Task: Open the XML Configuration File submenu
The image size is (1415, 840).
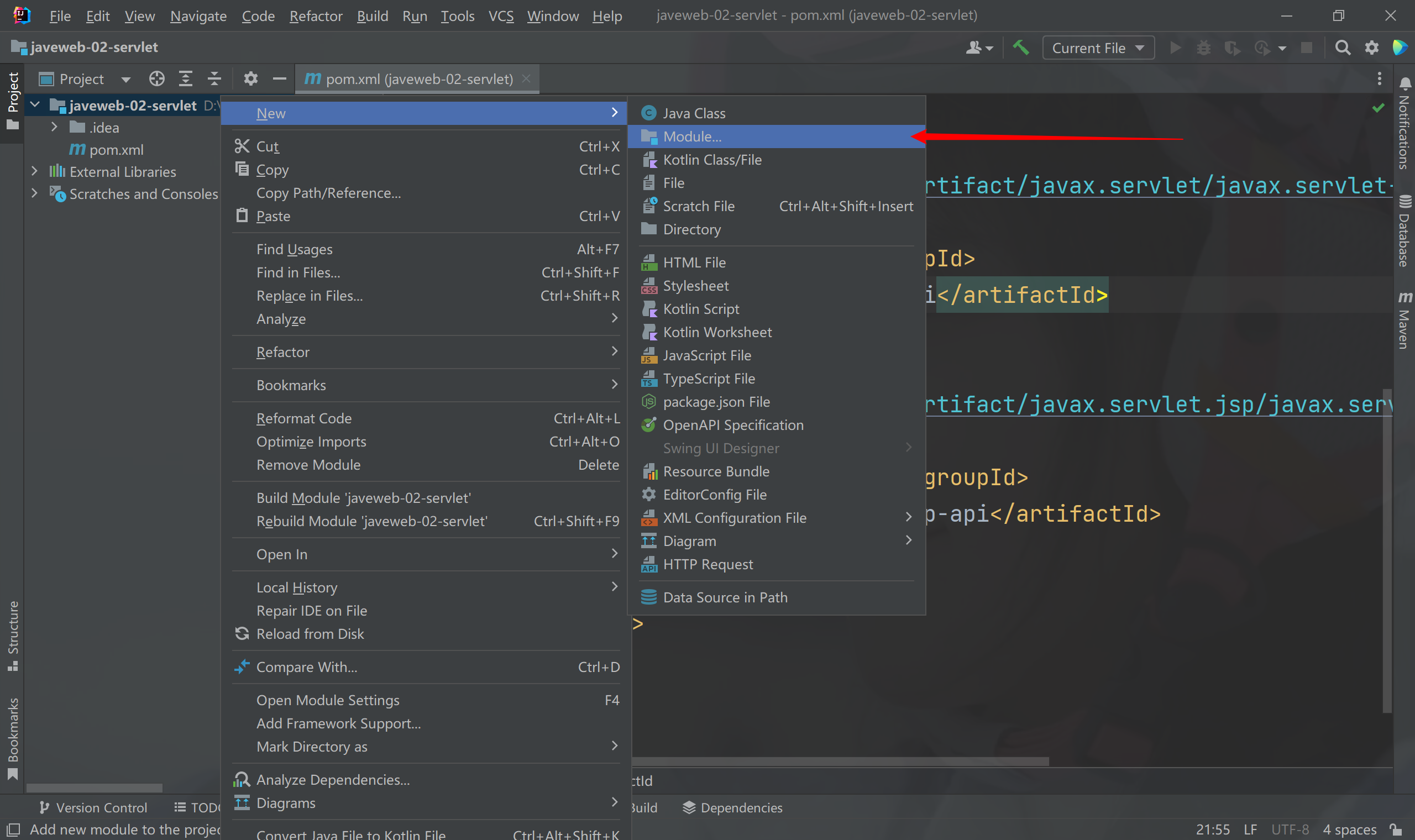Action: click(776, 517)
